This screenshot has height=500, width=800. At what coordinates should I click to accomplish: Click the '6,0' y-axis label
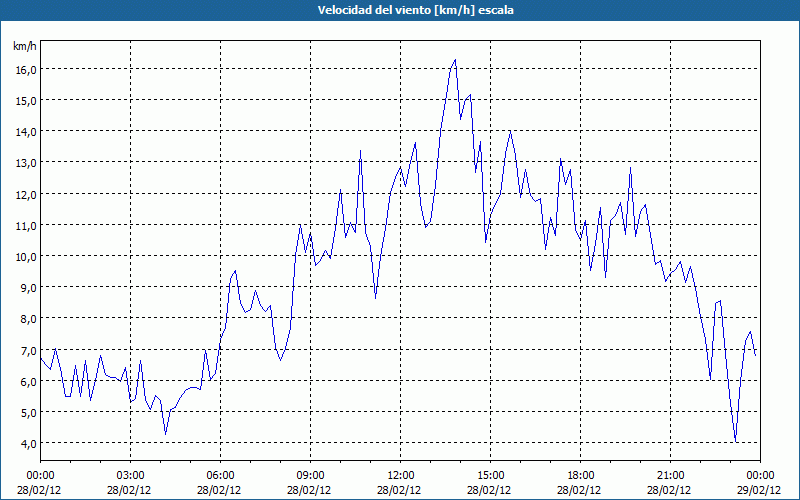29,382
